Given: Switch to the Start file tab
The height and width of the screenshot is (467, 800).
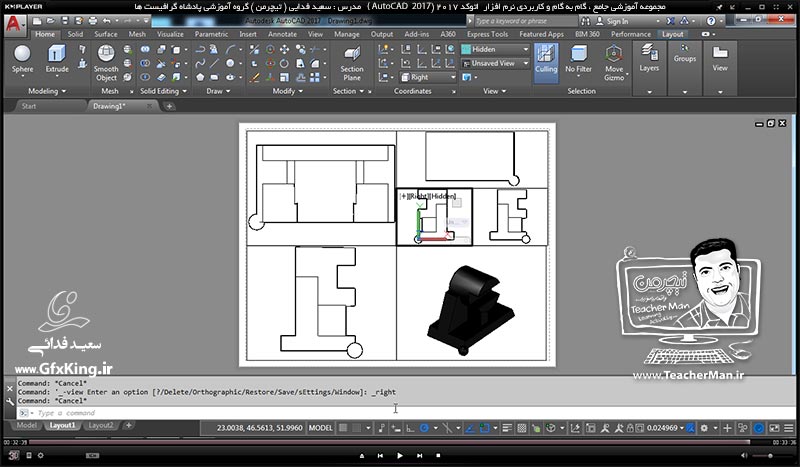Looking at the screenshot, I should click(x=29, y=106).
